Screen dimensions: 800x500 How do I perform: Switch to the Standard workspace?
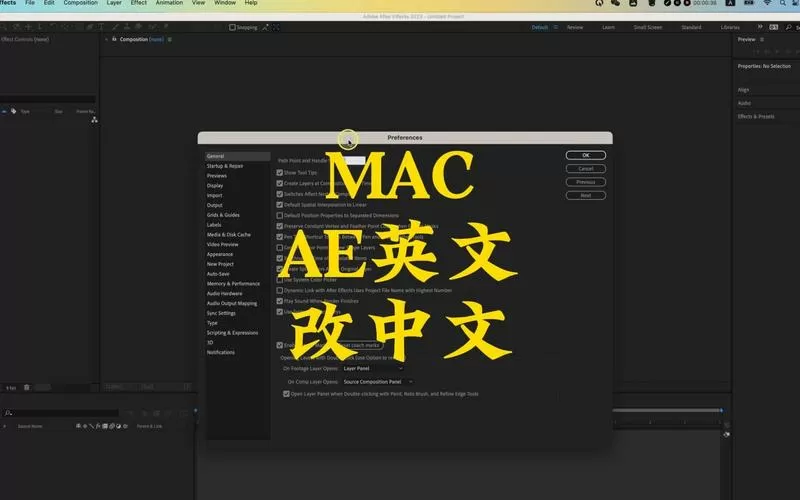point(691,27)
